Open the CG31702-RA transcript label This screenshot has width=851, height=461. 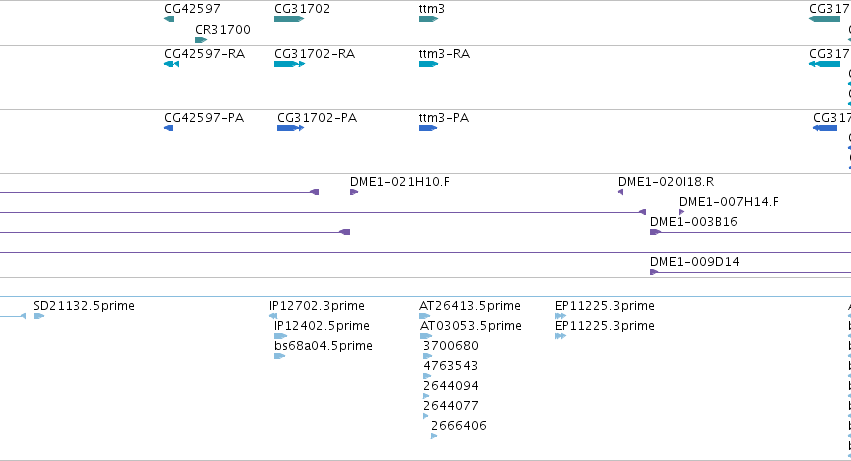(x=314, y=54)
